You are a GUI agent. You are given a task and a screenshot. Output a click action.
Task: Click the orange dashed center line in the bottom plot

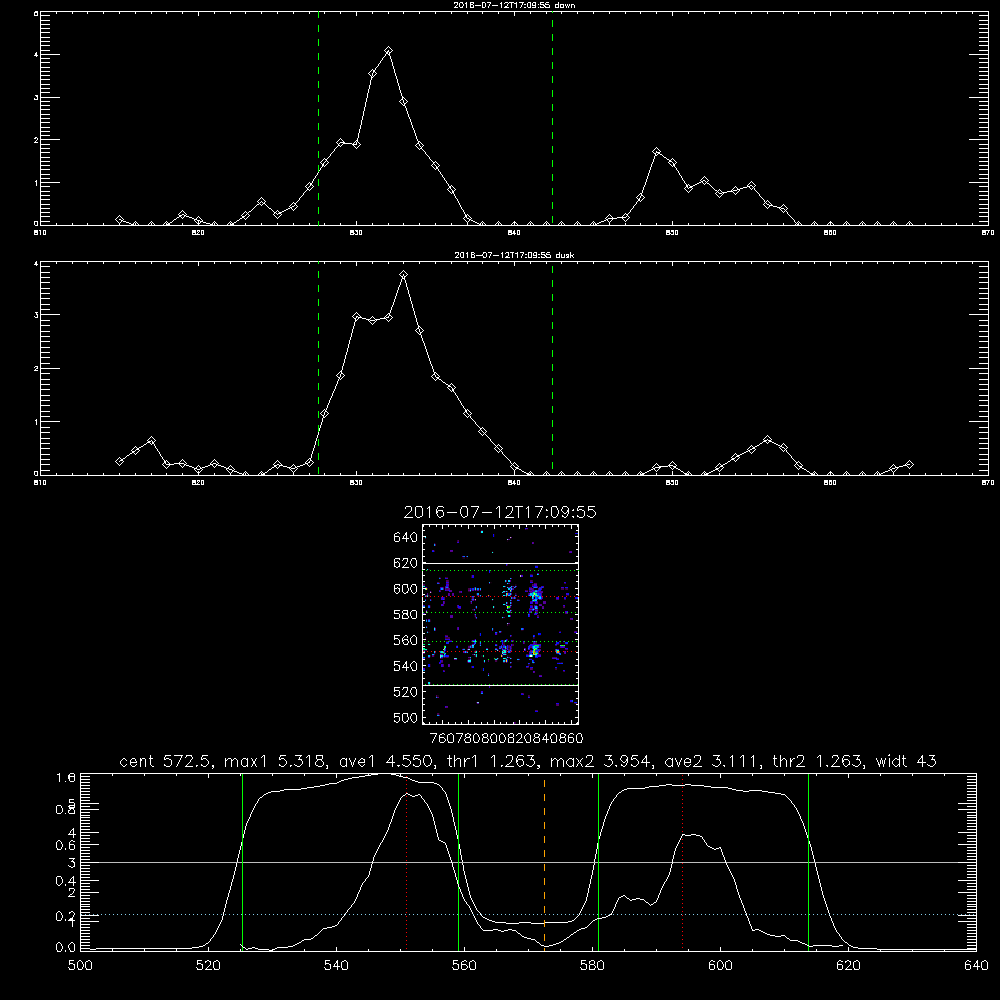[x=544, y=861]
